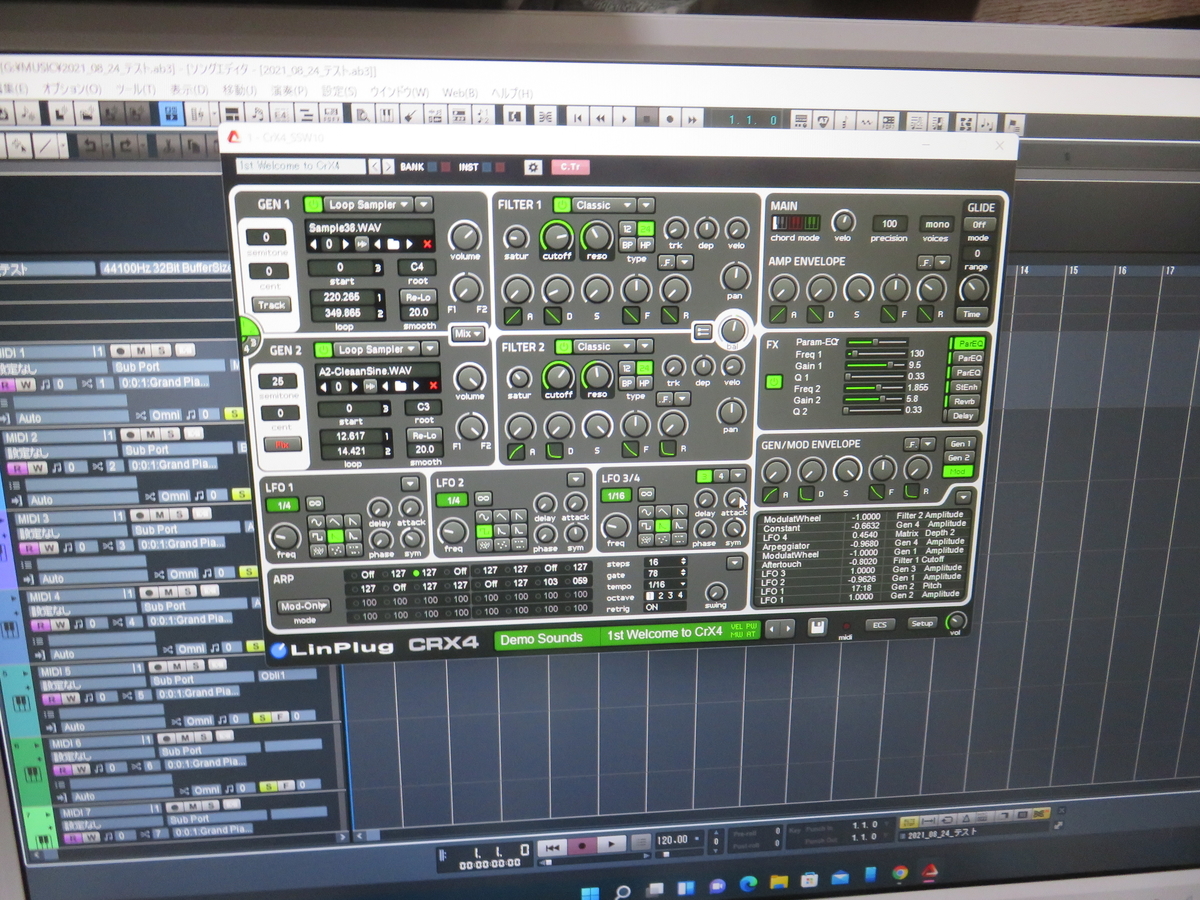Open Microsoft Edge from the taskbar
Screen dimensions: 1200x900
pos(750,884)
